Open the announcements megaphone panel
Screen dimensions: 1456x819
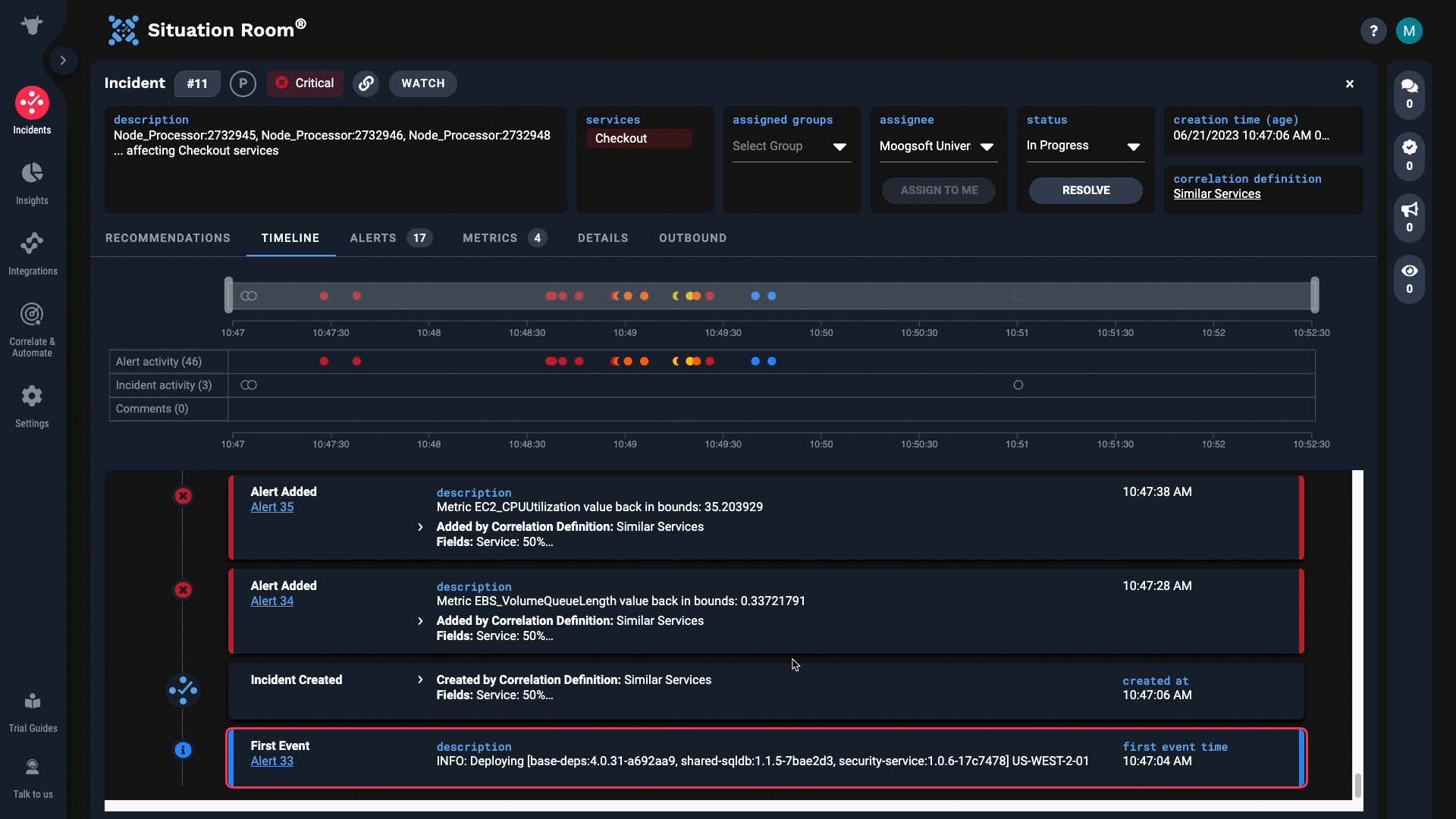1410,217
